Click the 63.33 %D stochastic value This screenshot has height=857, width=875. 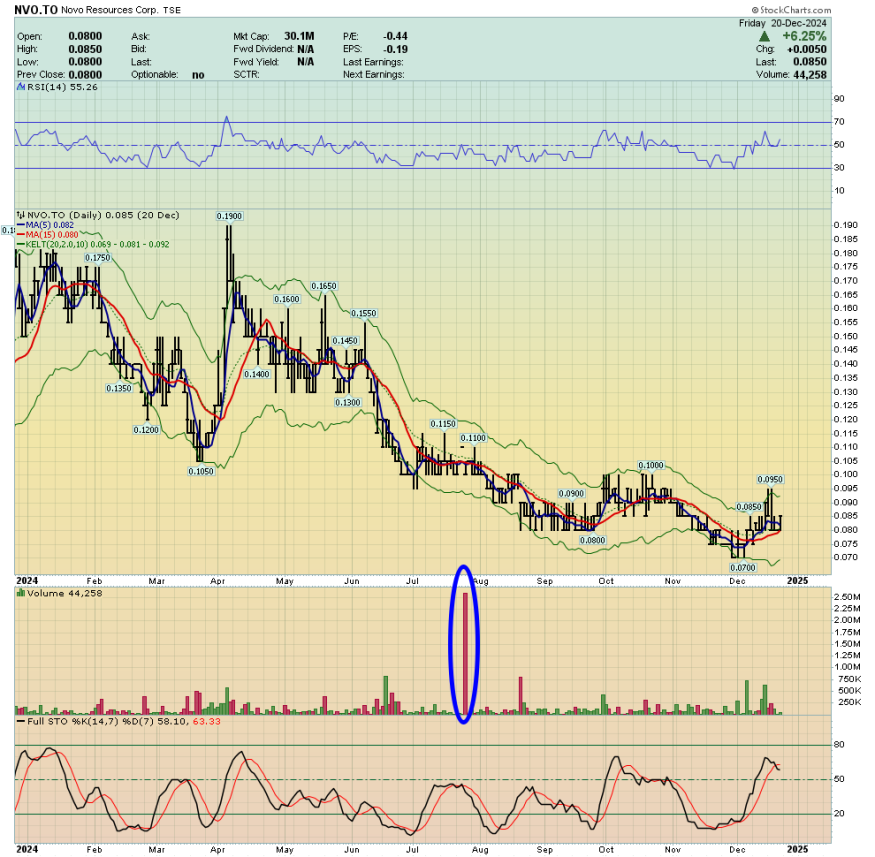(206, 721)
